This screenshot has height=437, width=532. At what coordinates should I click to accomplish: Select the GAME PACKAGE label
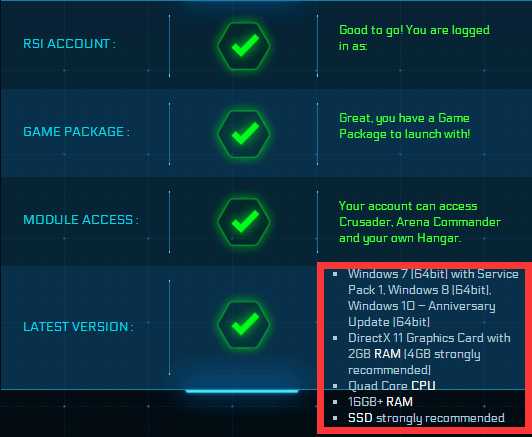pyautogui.click(x=76, y=132)
